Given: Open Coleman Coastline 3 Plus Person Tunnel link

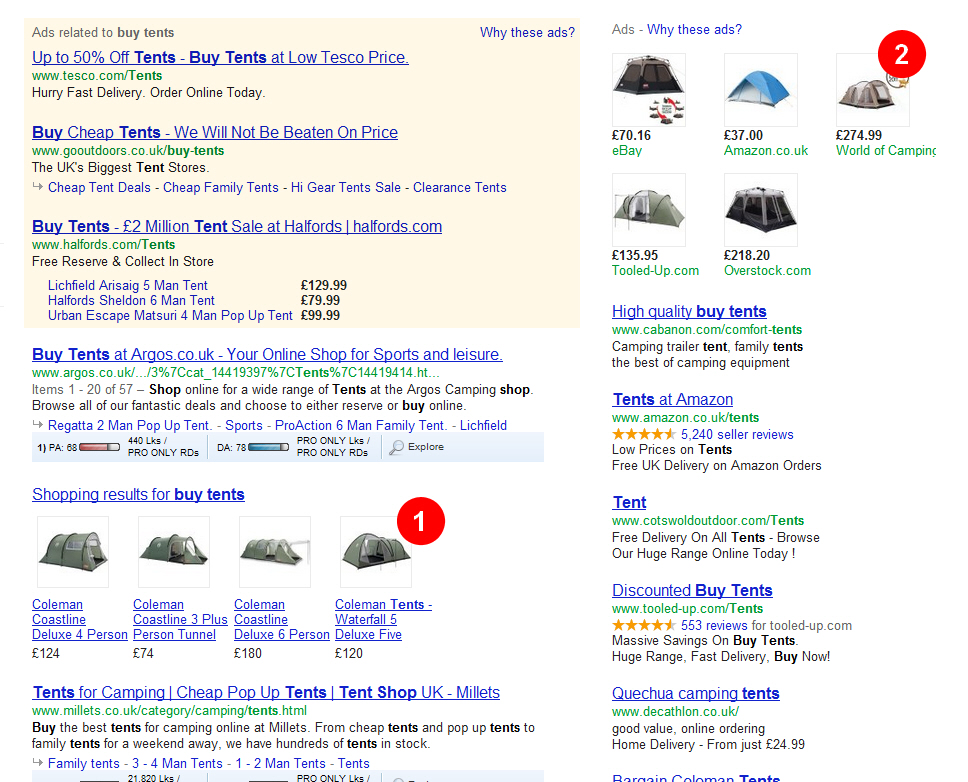Looking at the screenshot, I should coord(180,620).
